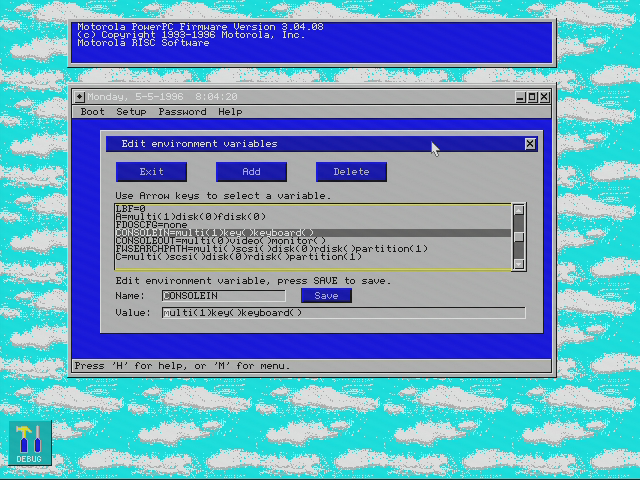Click the Add button
This screenshot has width=640, height=480.
(251, 172)
